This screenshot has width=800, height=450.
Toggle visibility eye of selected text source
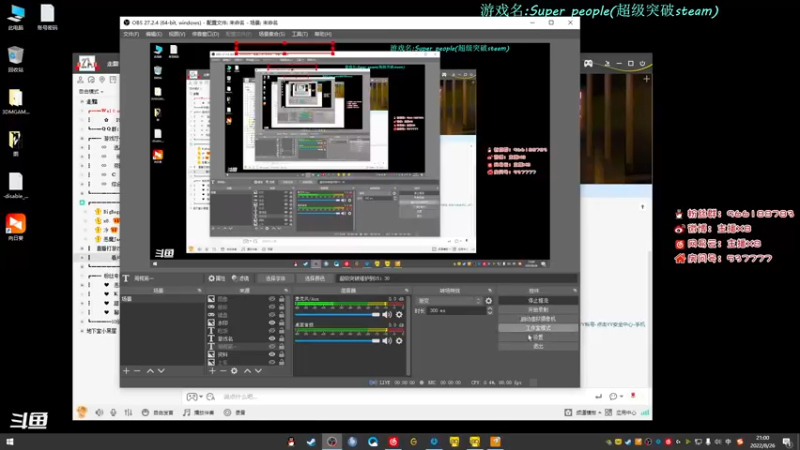(x=272, y=346)
